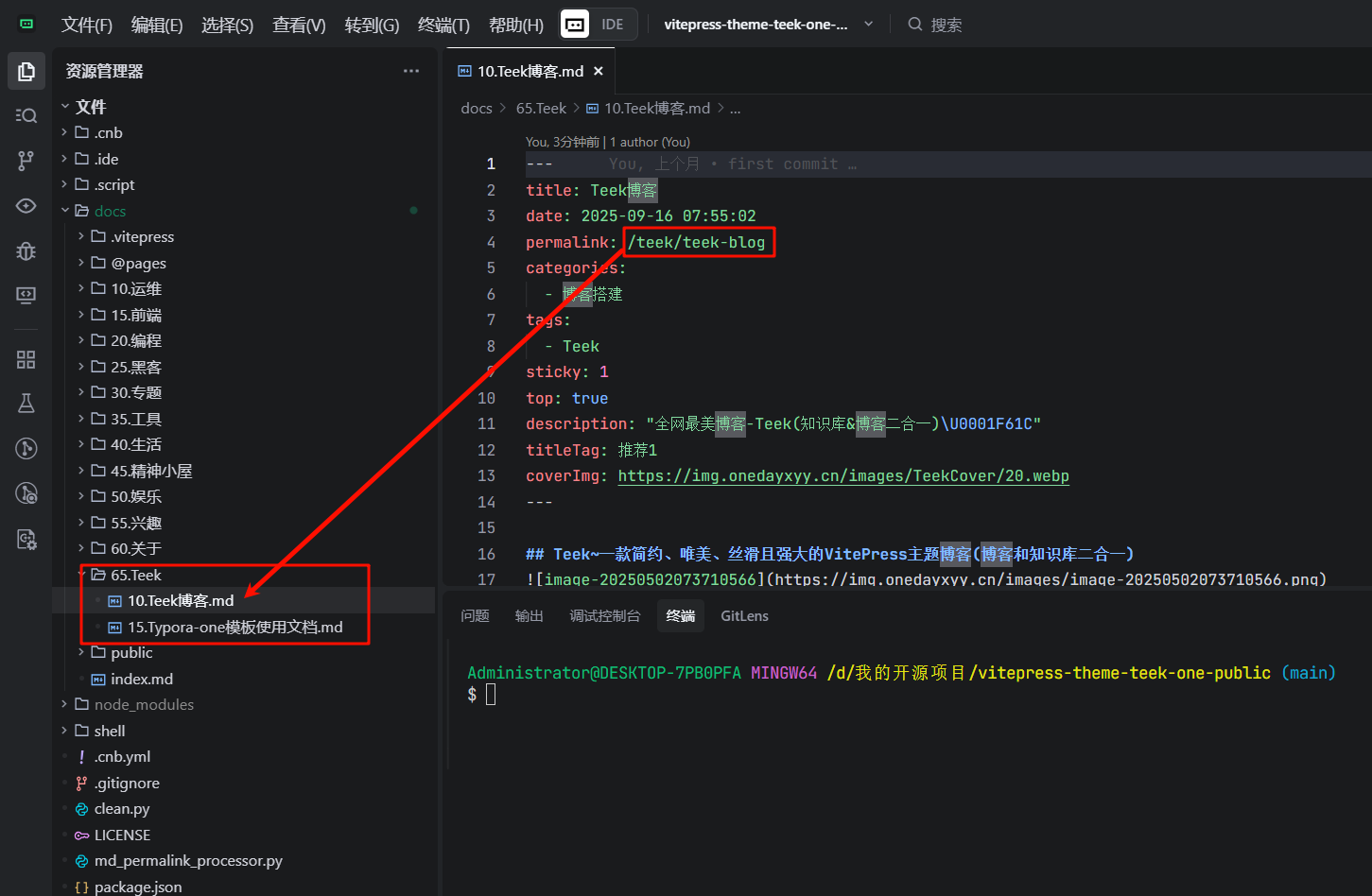This screenshot has height=896, width=1372.
Task: Open Extensions grid icon in activity bar
Action: point(26,359)
